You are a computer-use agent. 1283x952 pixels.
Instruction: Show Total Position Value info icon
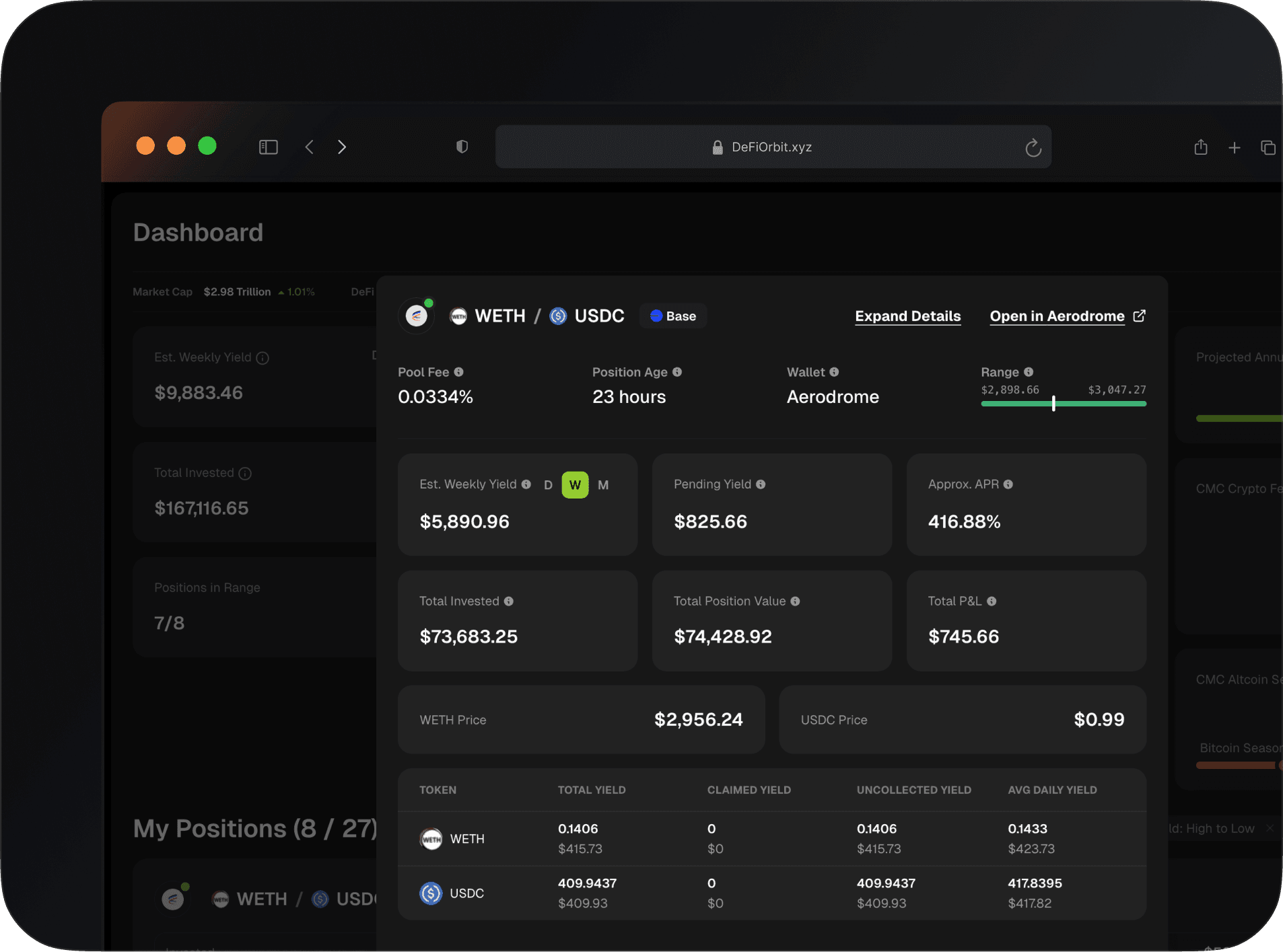pyautogui.click(x=795, y=601)
